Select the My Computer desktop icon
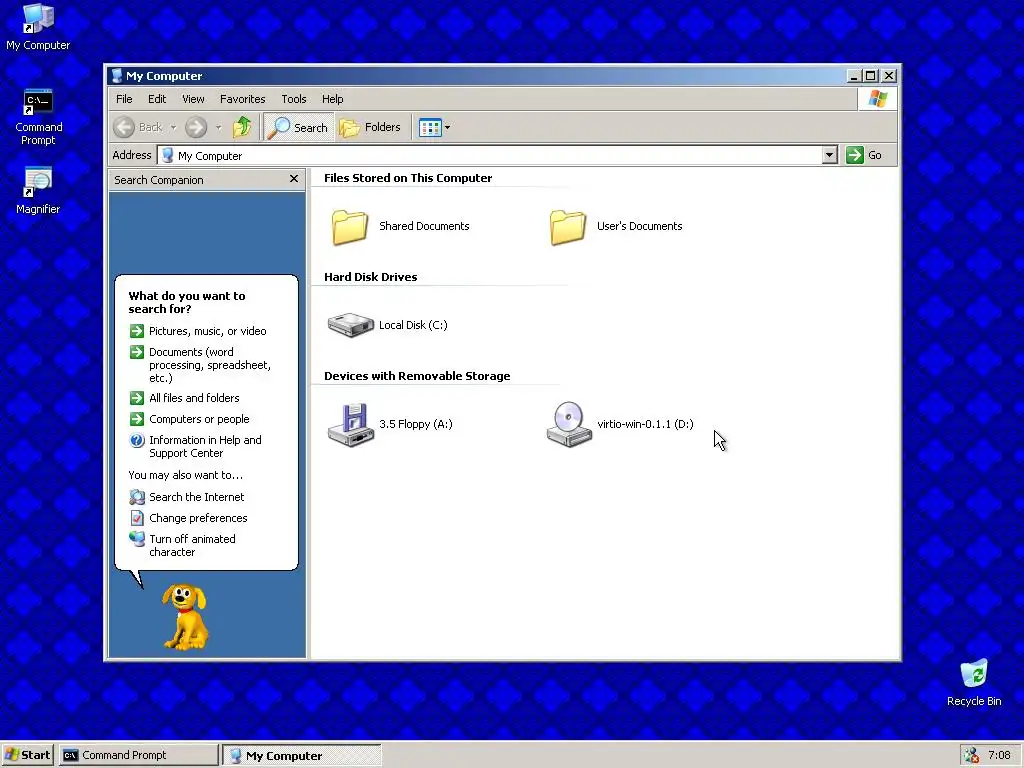Image resolution: width=1024 pixels, height=768 pixels. pyautogui.click(x=38, y=27)
